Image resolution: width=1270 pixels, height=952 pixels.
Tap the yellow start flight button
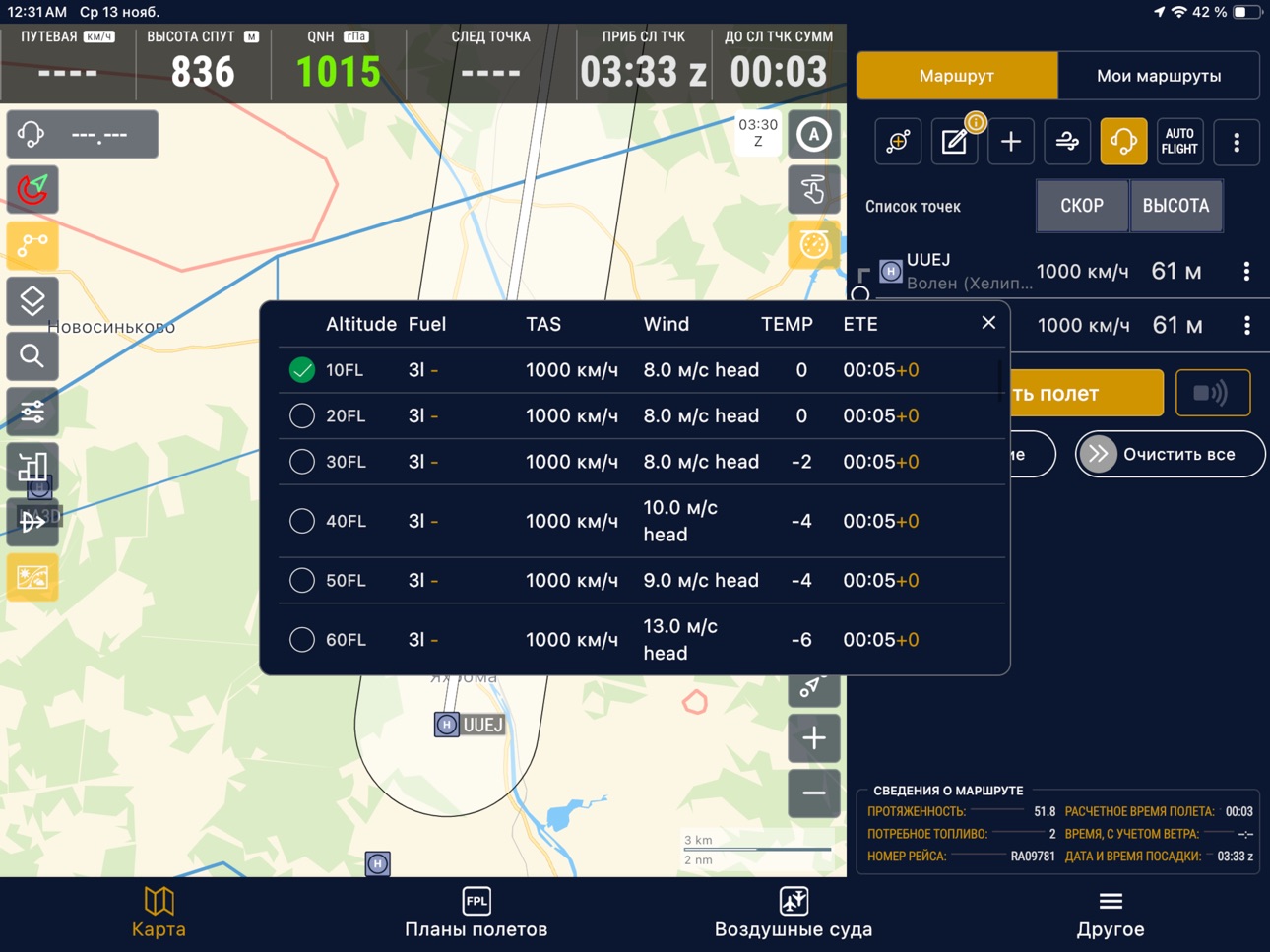pos(1087,393)
